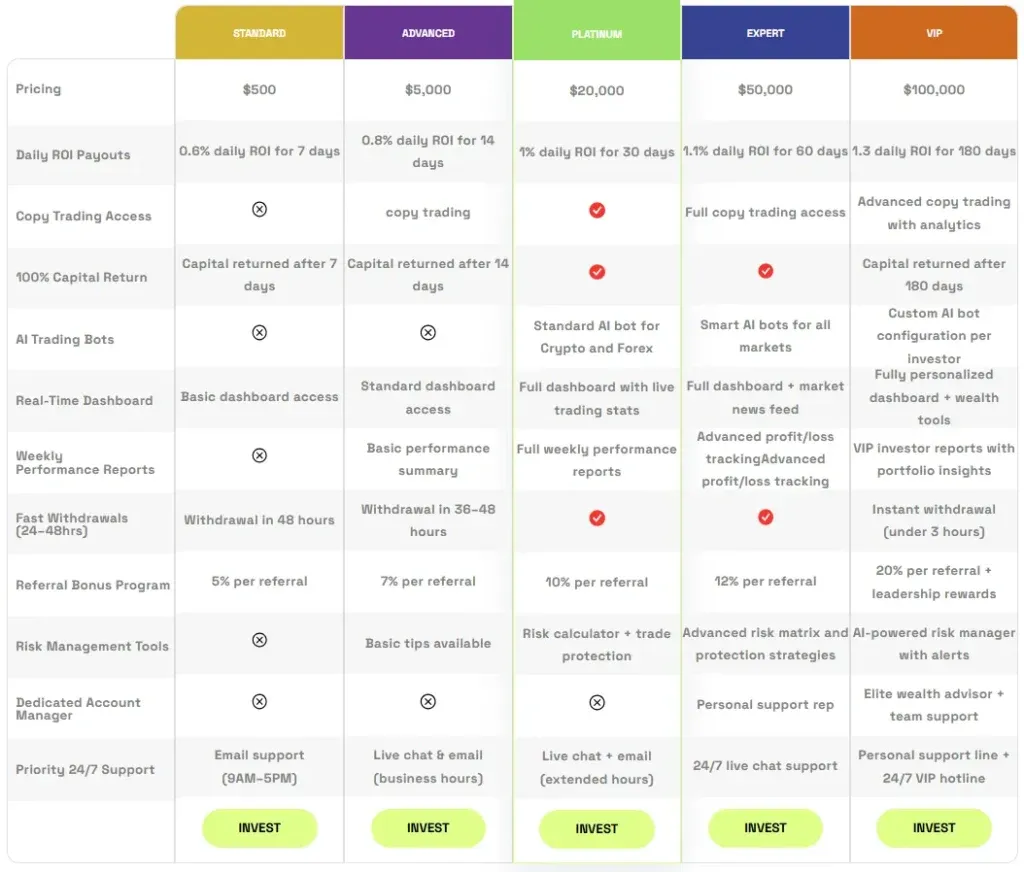1024x872 pixels.
Task: Click the Platinum plan Capital Return checkmark
Action: 597,271
